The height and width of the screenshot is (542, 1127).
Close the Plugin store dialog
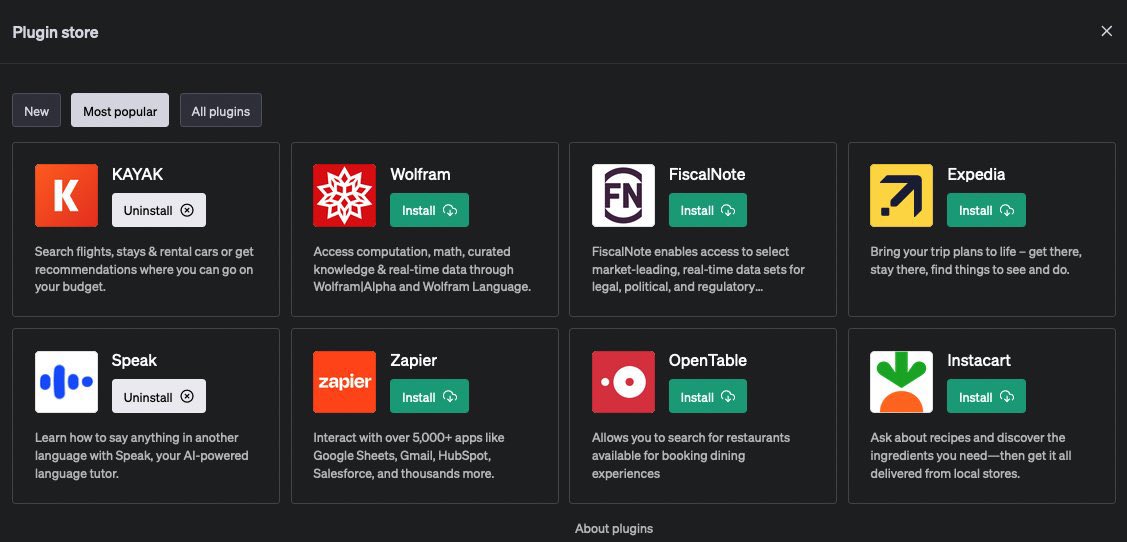click(x=1106, y=31)
